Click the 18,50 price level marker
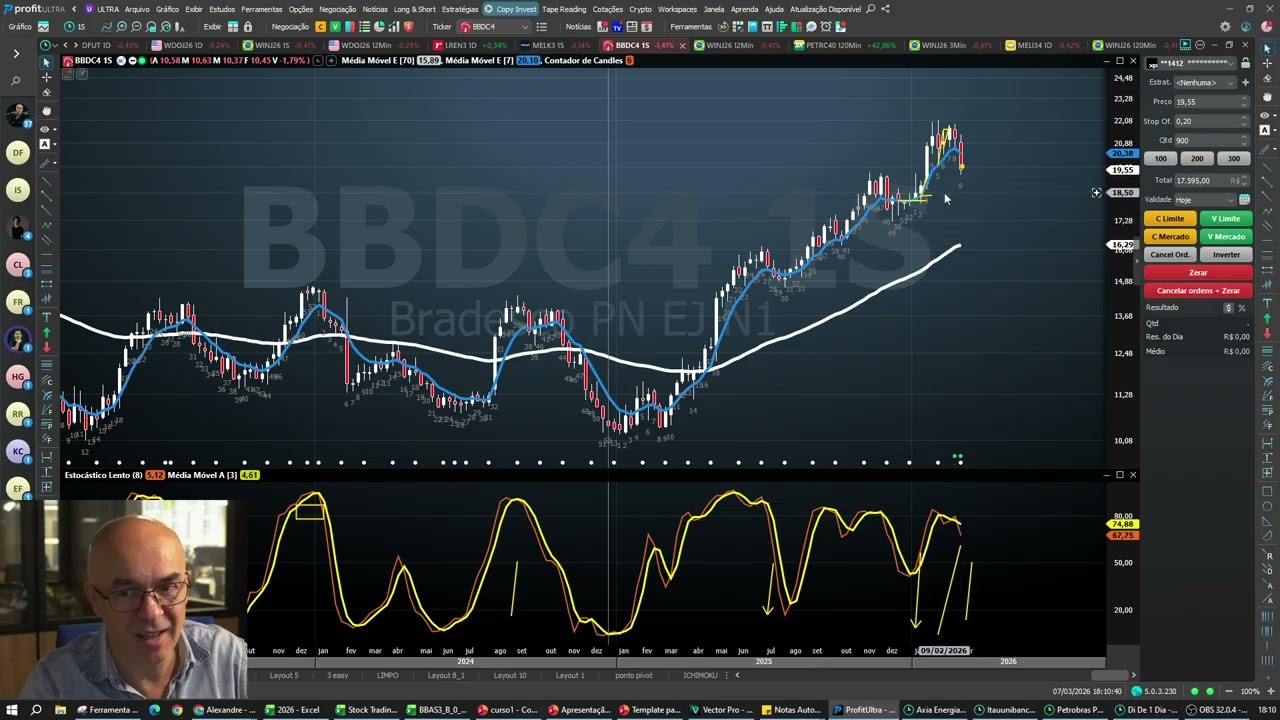The image size is (1280, 720). (x=1123, y=192)
